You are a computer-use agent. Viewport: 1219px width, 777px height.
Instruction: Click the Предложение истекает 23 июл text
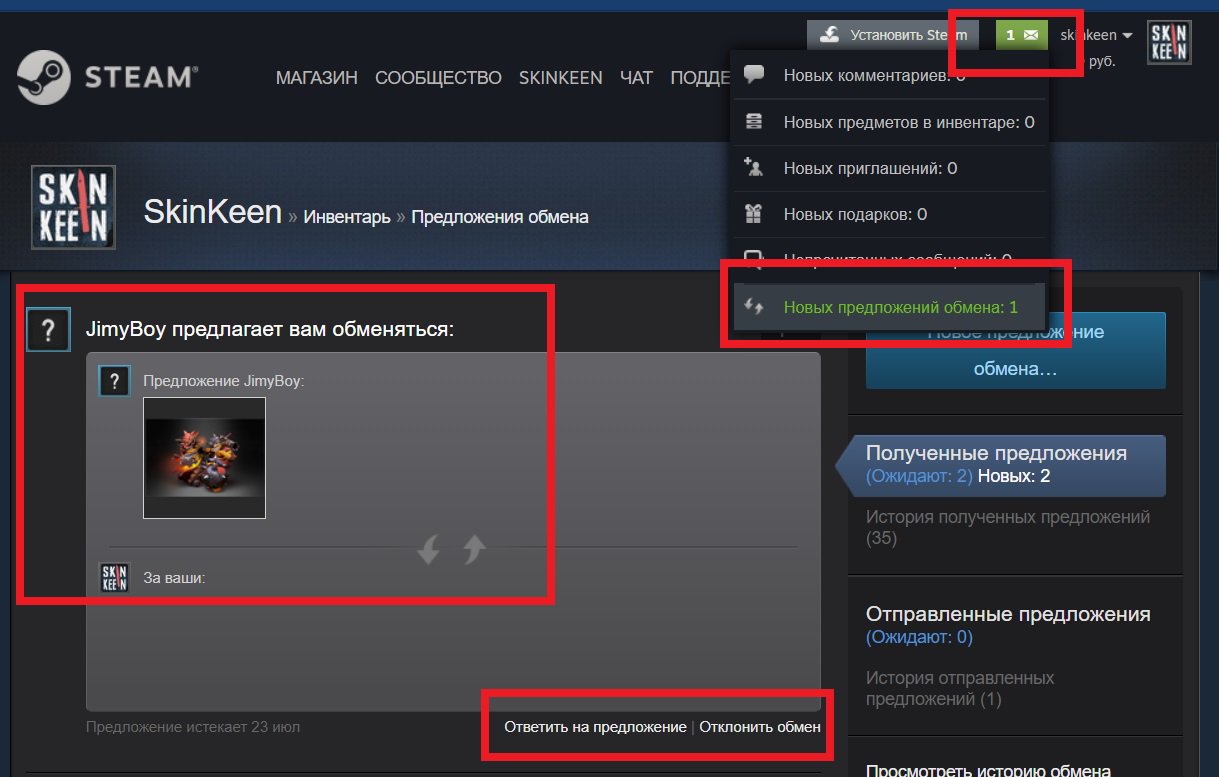point(193,727)
